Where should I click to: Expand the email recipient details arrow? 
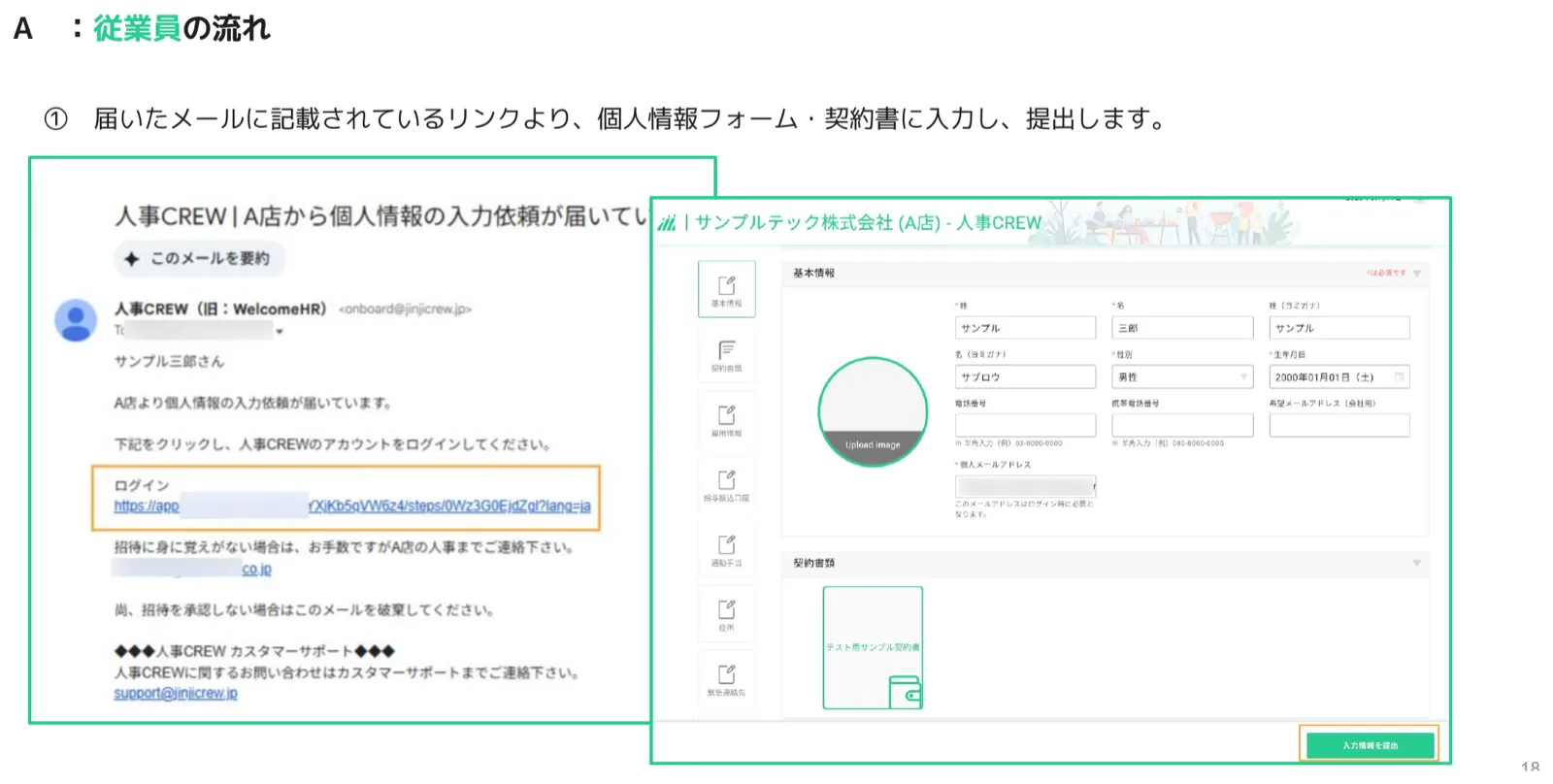[280, 332]
